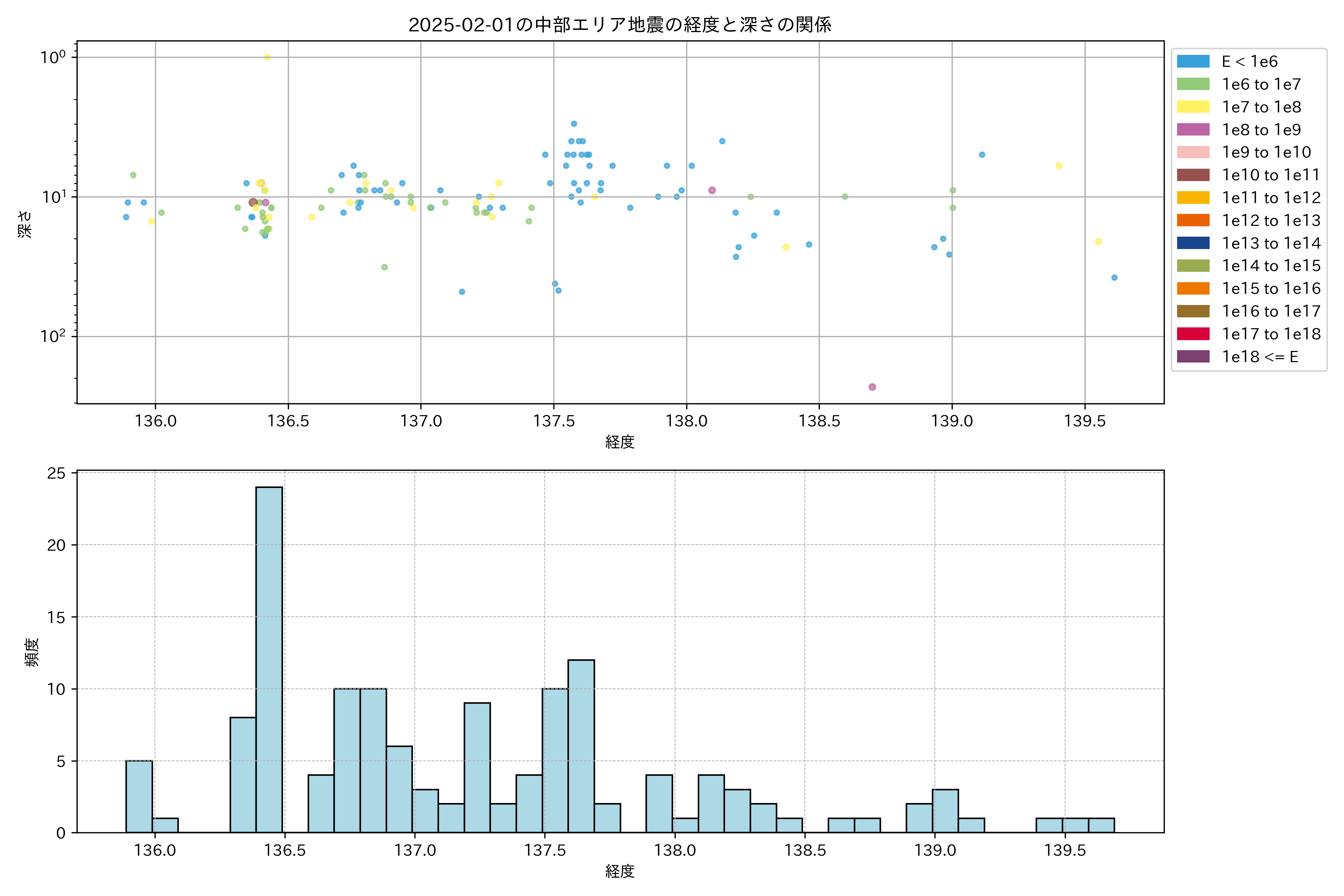Click the magenta 1e8 to 1e9 legend swatch
The height and width of the screenshot is (896, 1344).
(x=1193, y=130)
